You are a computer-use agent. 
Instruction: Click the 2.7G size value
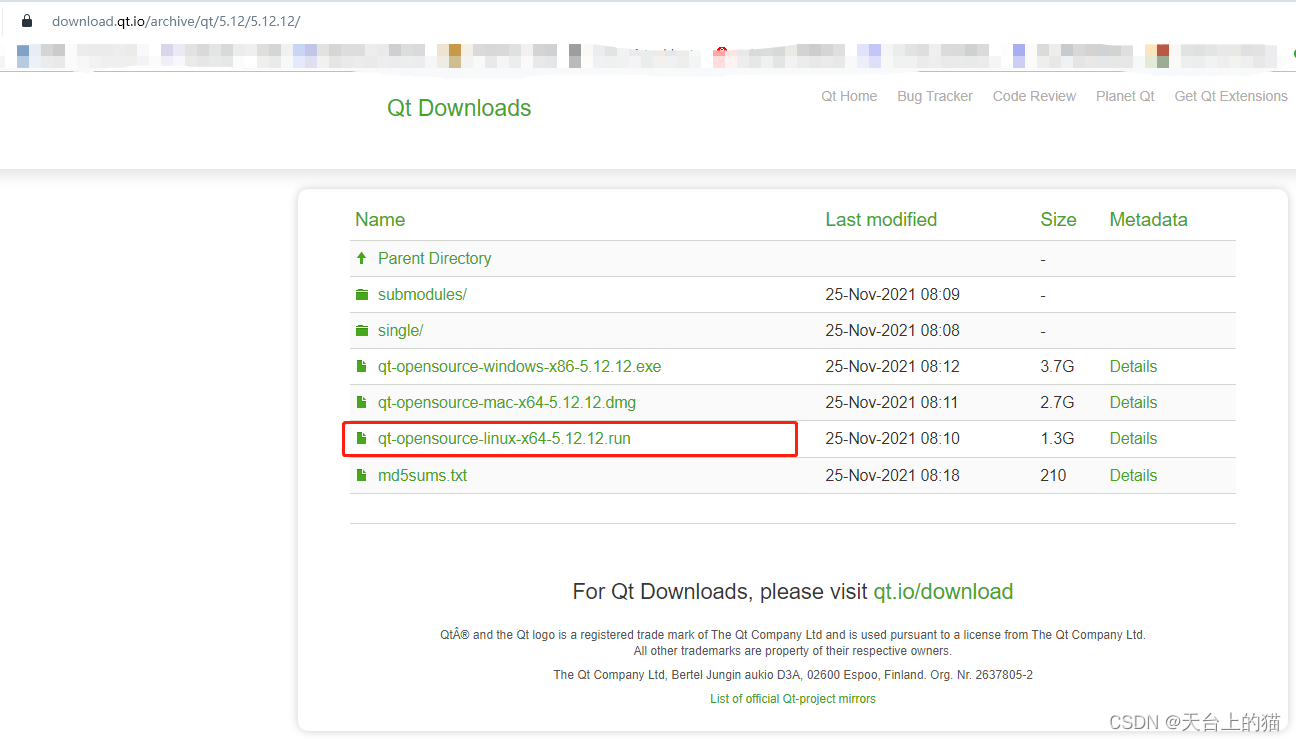point(1057,402)
